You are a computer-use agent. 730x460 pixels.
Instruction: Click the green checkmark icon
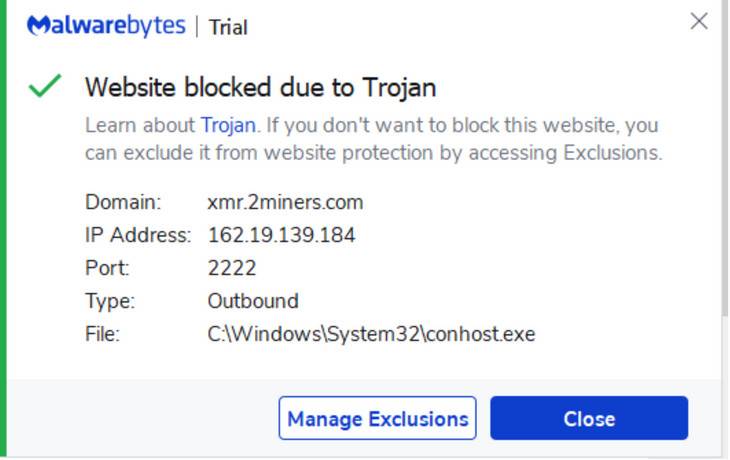(x=45, y=87)
